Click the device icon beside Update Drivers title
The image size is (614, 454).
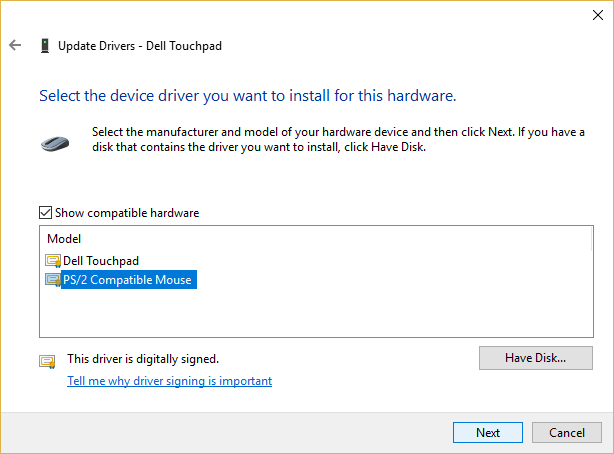[x=45, y=45]
